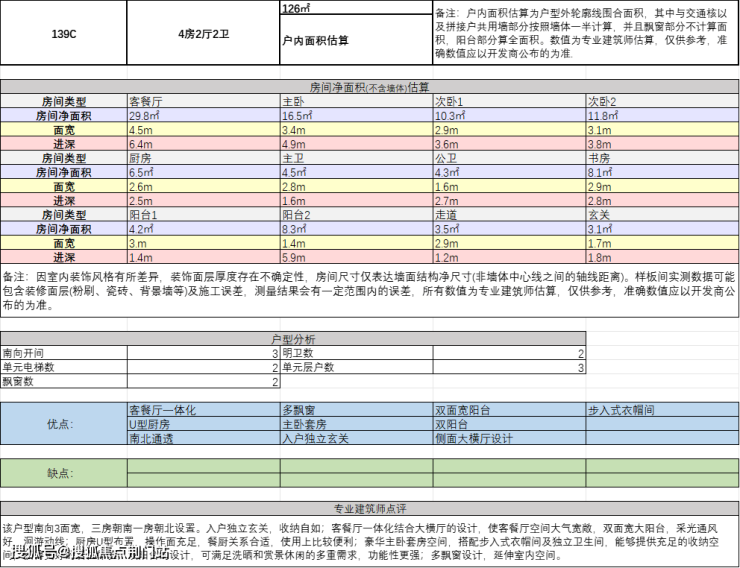Click the 厨房 cell

(204, 158)
